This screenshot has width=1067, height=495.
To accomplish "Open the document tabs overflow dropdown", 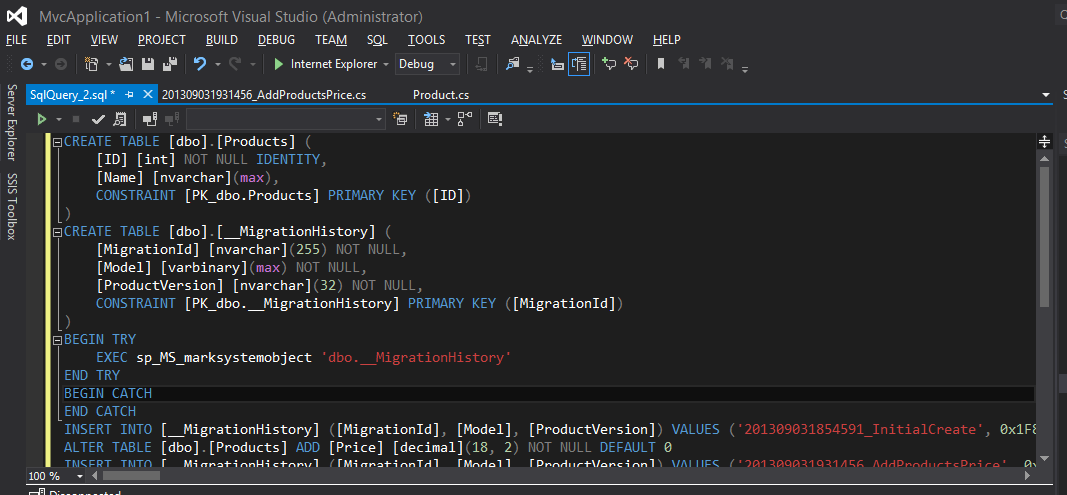I will pos(1046,95).
